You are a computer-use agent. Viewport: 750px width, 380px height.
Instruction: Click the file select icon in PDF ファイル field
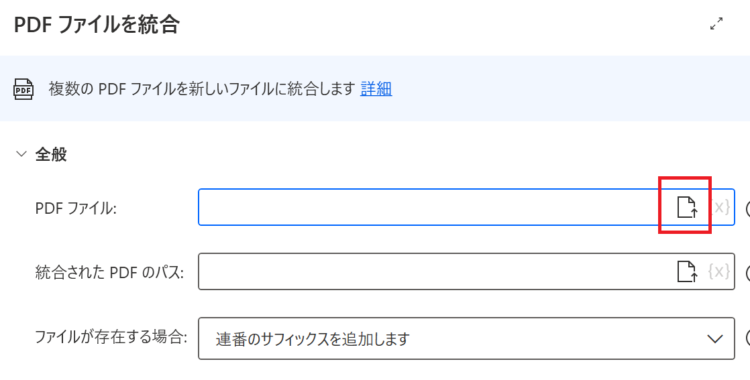tap(687, 207)
